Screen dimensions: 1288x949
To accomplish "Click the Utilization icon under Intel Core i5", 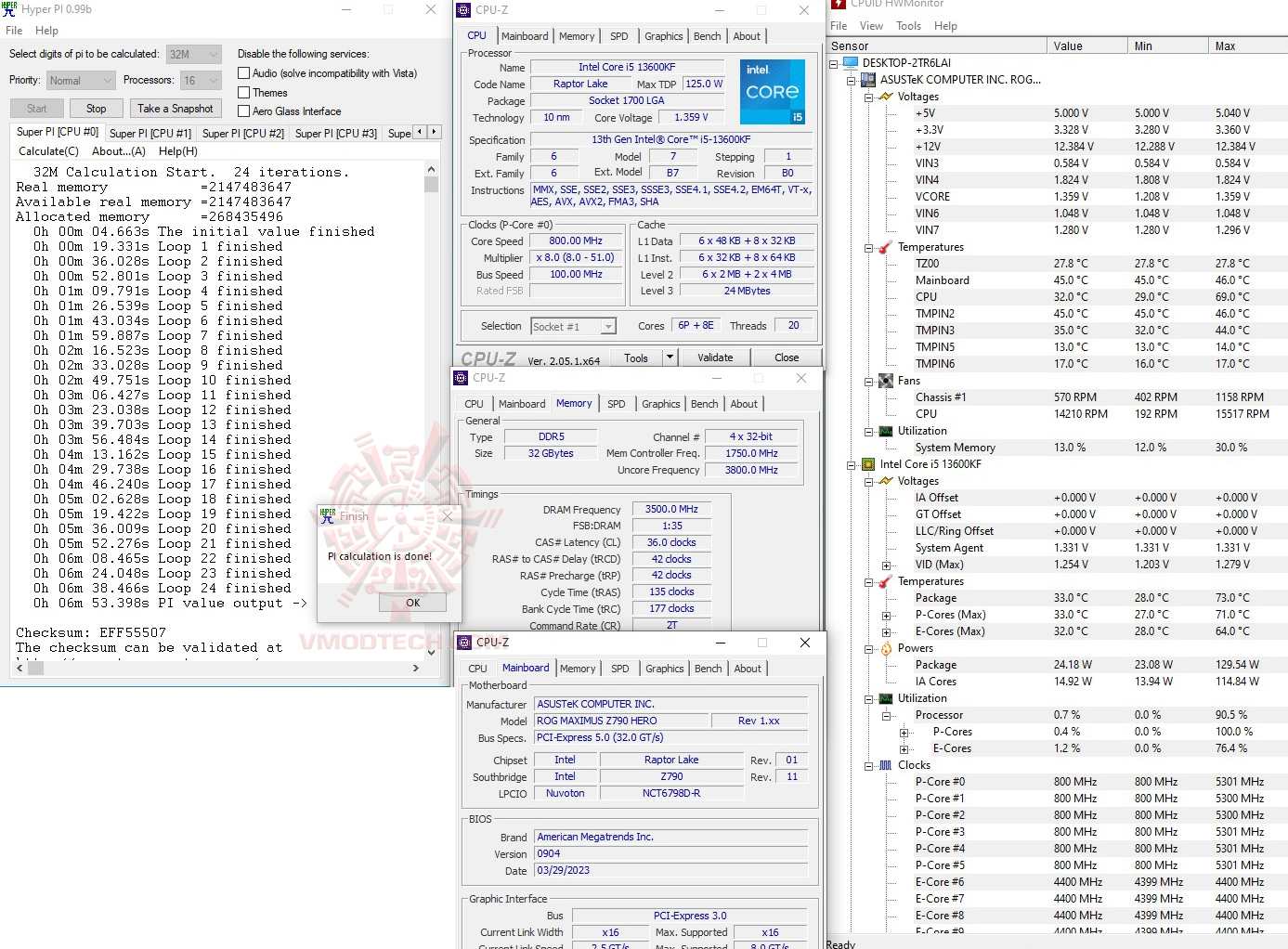I will click(x=885, y=698).
